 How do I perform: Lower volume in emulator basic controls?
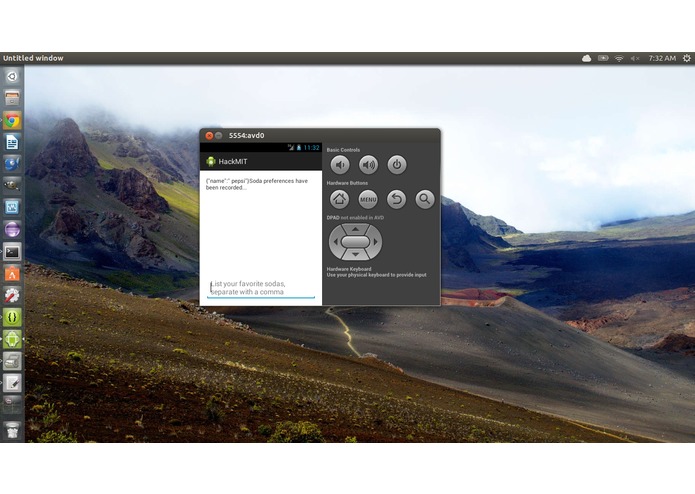click(x=340, y=165)
